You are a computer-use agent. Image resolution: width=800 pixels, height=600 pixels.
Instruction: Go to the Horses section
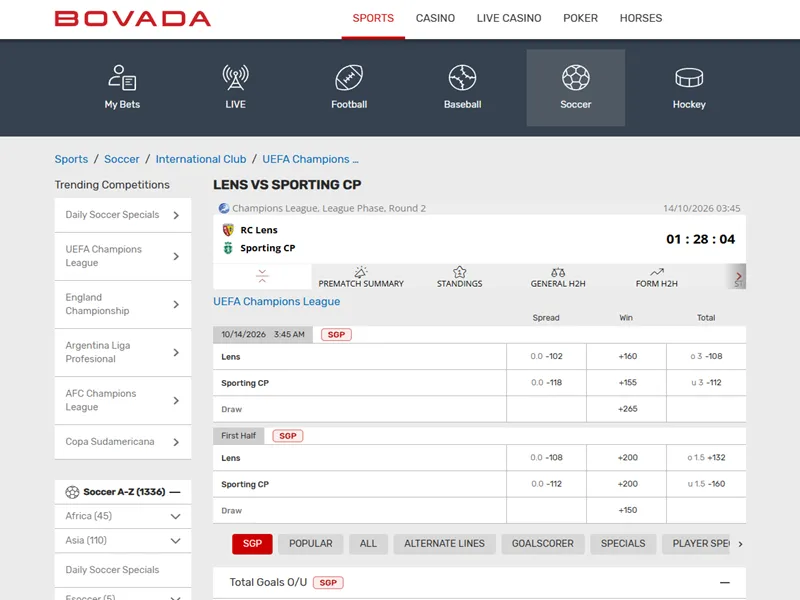pyautogui.click(x=641, y=18)
